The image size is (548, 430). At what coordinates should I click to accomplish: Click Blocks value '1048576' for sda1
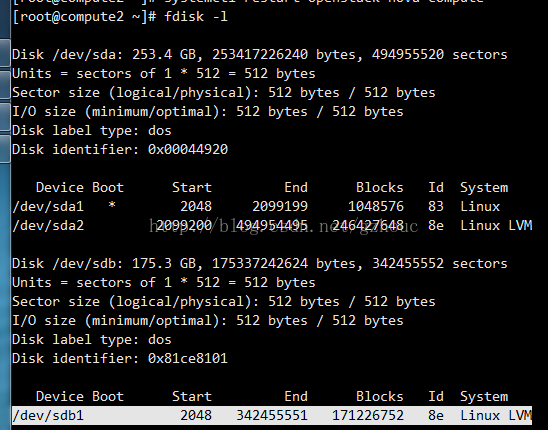376,206
